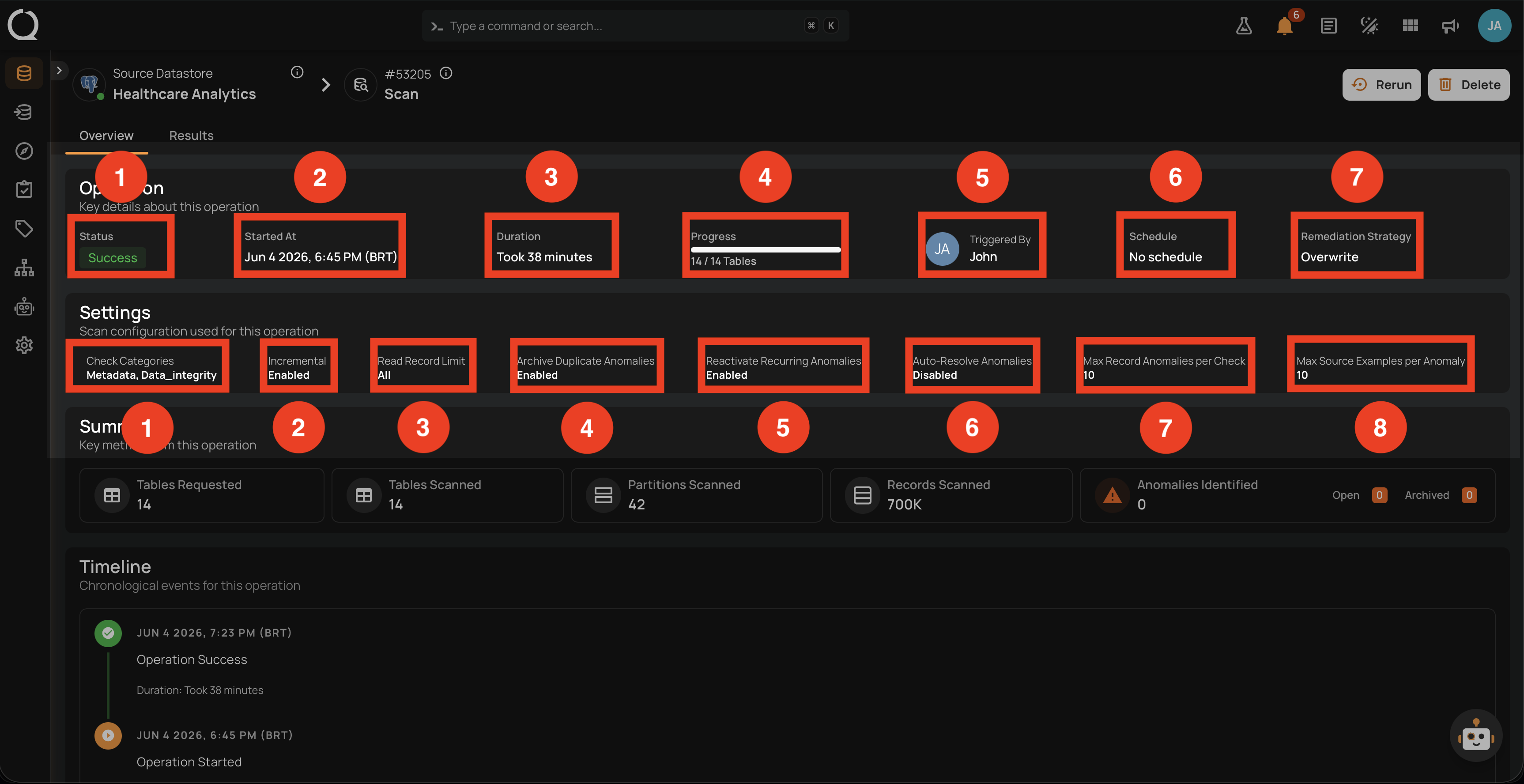Viewport: 1524px width, 784px height.
Task: Click the Auto-Resolve Anomalies Disabled value
Action: [934, 375]
